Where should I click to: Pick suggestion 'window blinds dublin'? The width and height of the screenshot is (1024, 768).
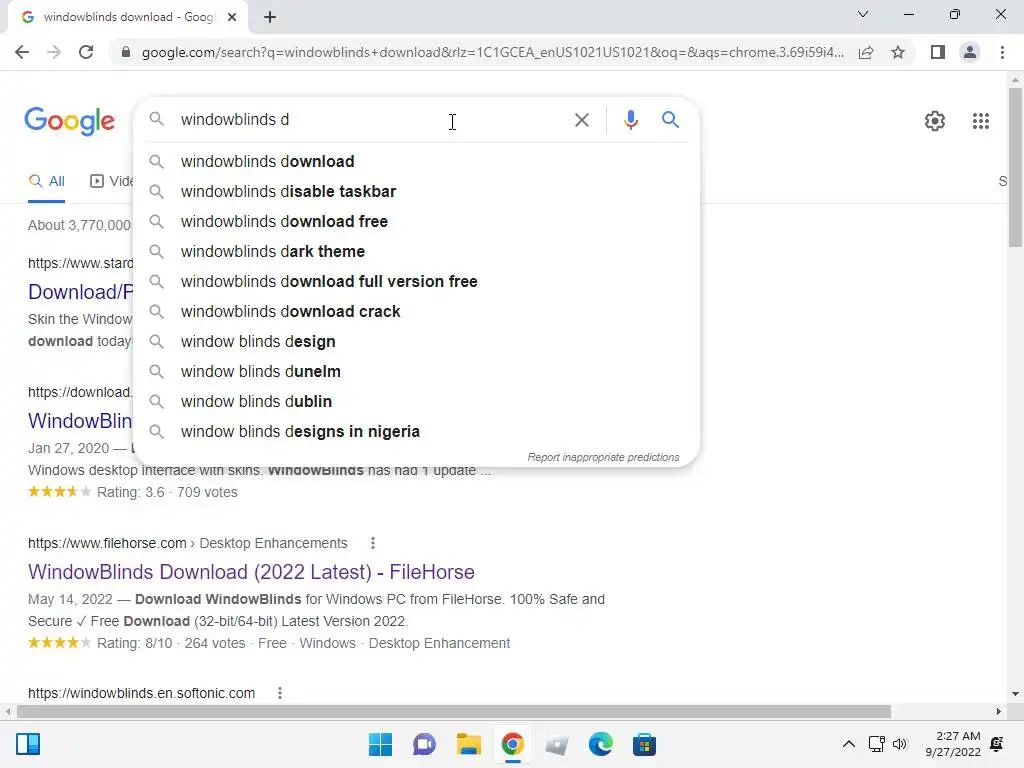[x=416, y=402]
